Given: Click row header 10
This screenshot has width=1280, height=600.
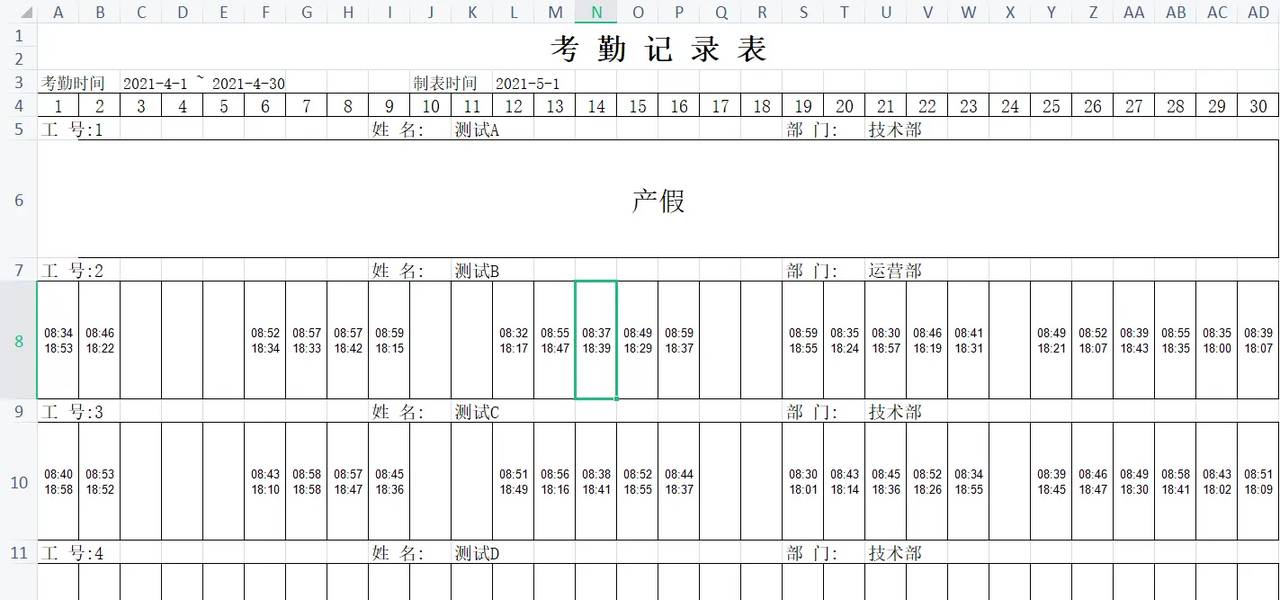Looking at the screenshot, I should pyautogui.click(x=18, y=482).
